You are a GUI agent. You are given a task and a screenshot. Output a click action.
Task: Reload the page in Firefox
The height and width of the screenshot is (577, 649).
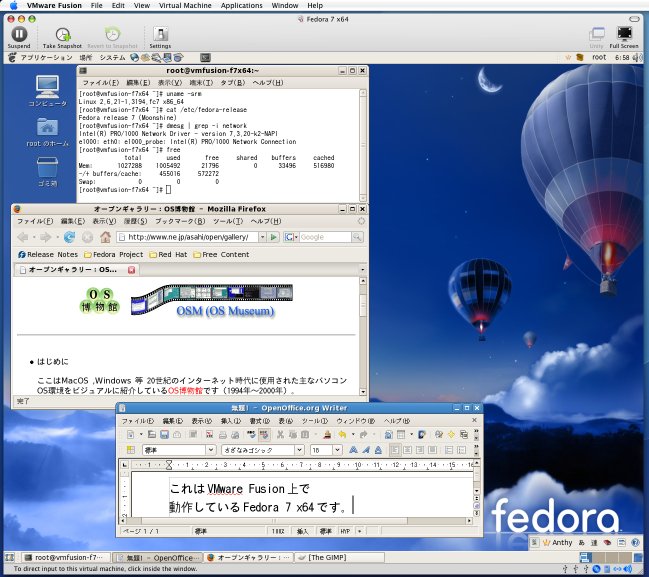[69, 237]
